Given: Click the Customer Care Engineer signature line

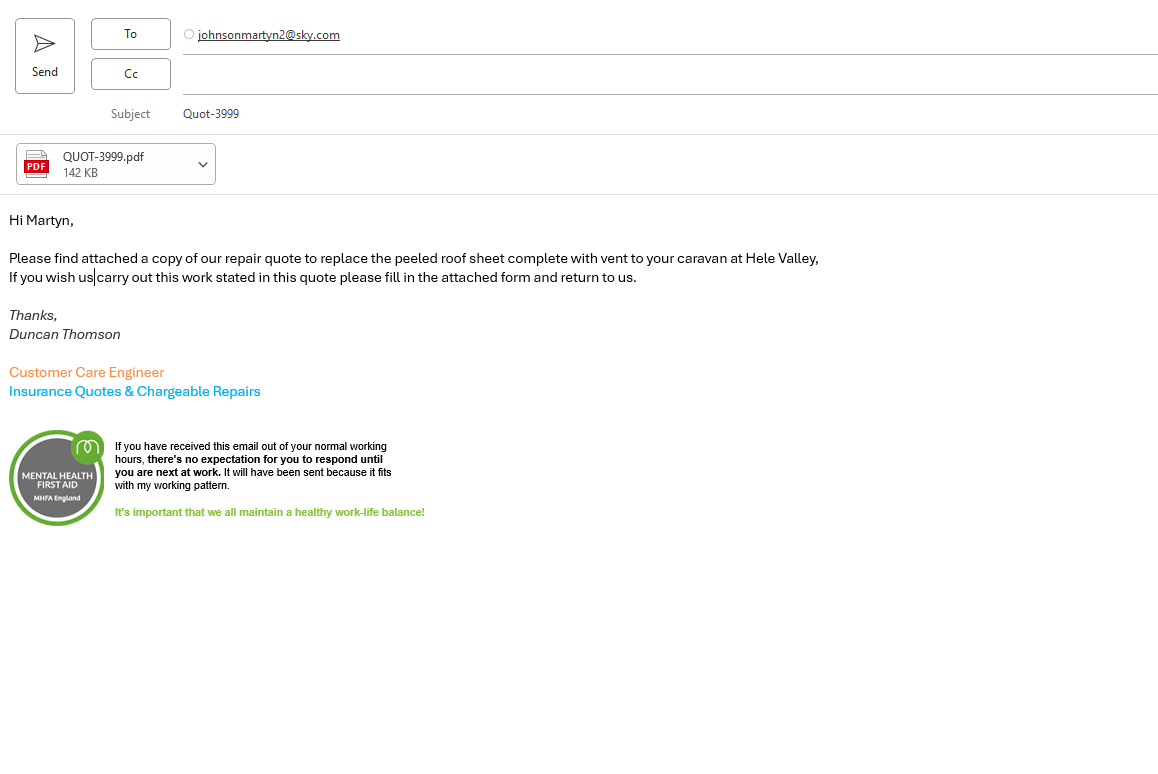Looking at the screenshot, I should click(86, 372).
